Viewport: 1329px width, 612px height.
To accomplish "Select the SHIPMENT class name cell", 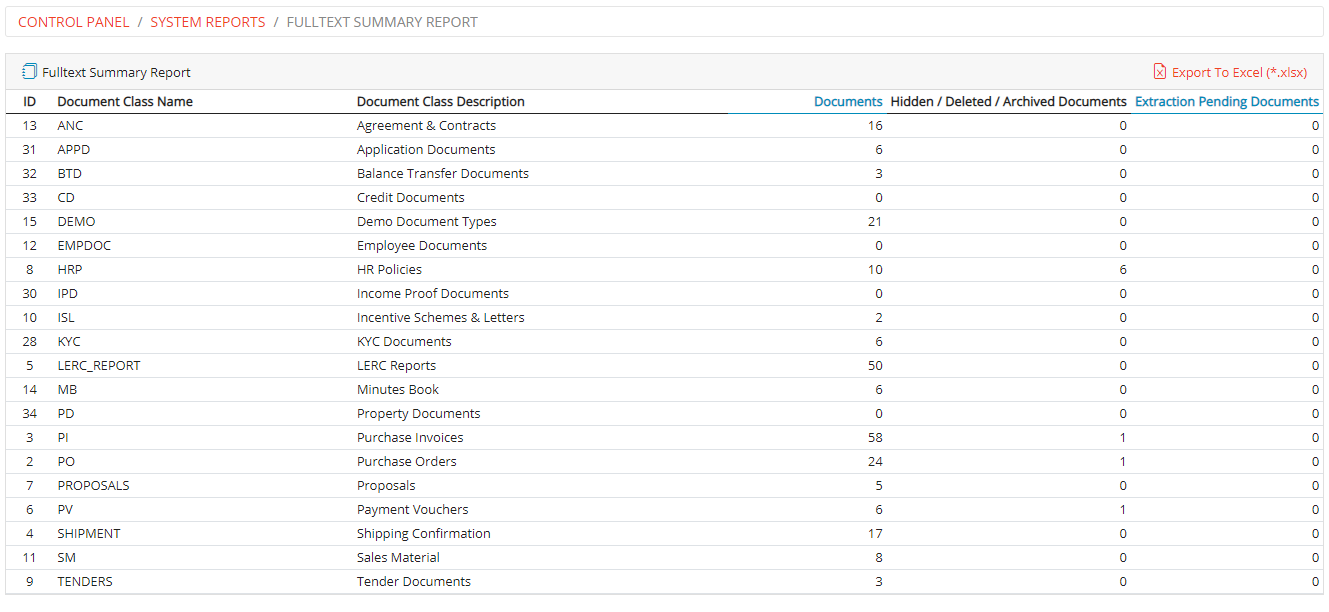I will tap(89, 534).
